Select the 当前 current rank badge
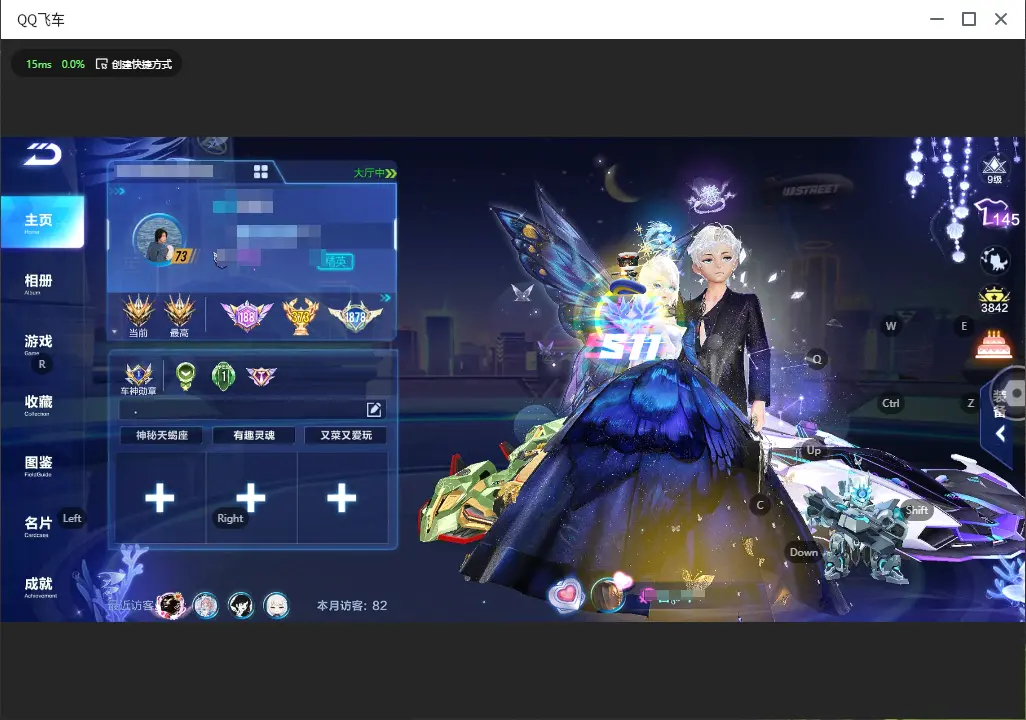 point(139,315)
